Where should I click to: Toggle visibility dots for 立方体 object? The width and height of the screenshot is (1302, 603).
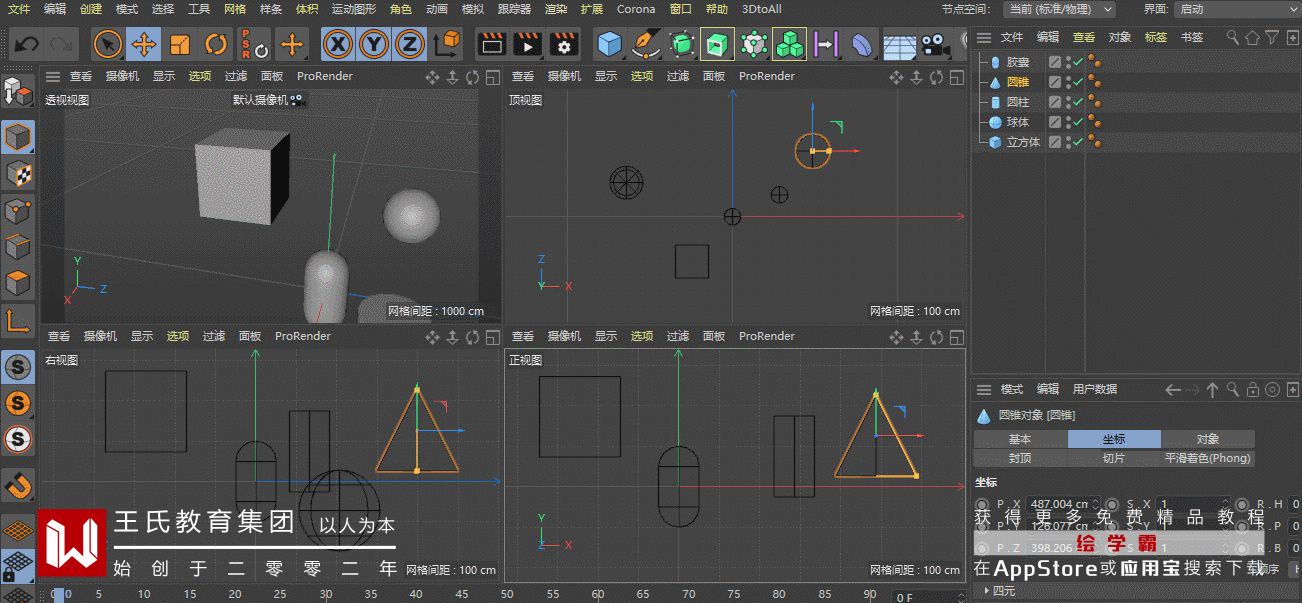point(1068,142)
